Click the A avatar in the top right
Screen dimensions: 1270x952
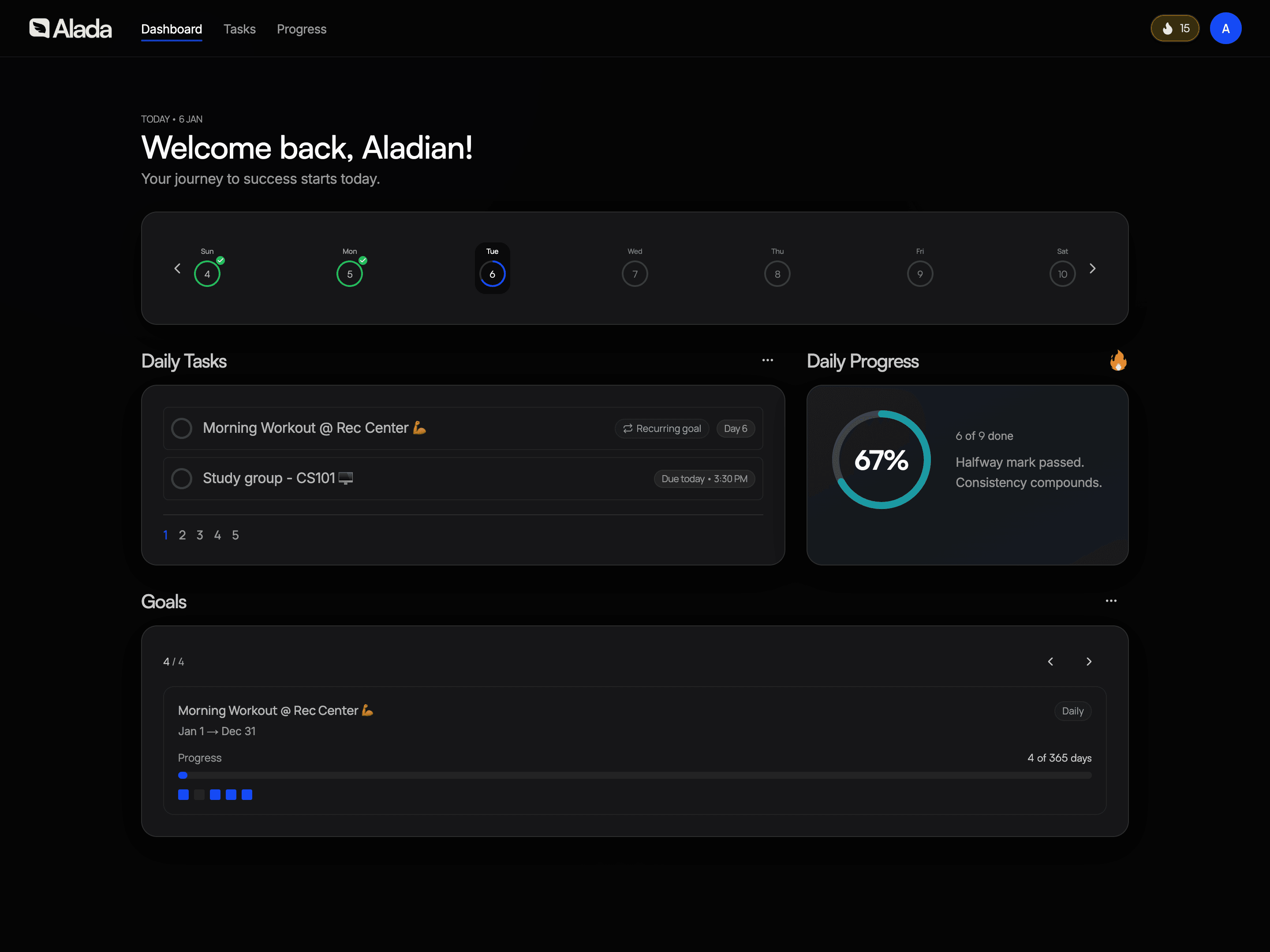1226,27
